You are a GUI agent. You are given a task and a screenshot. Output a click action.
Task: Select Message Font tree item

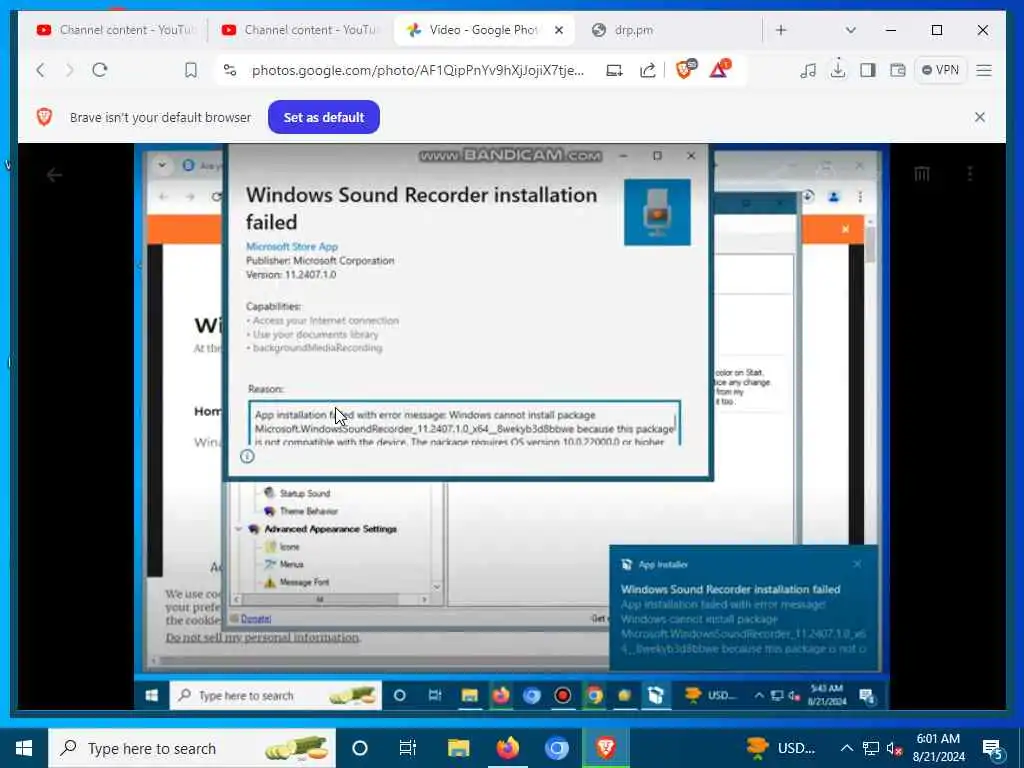304,582
